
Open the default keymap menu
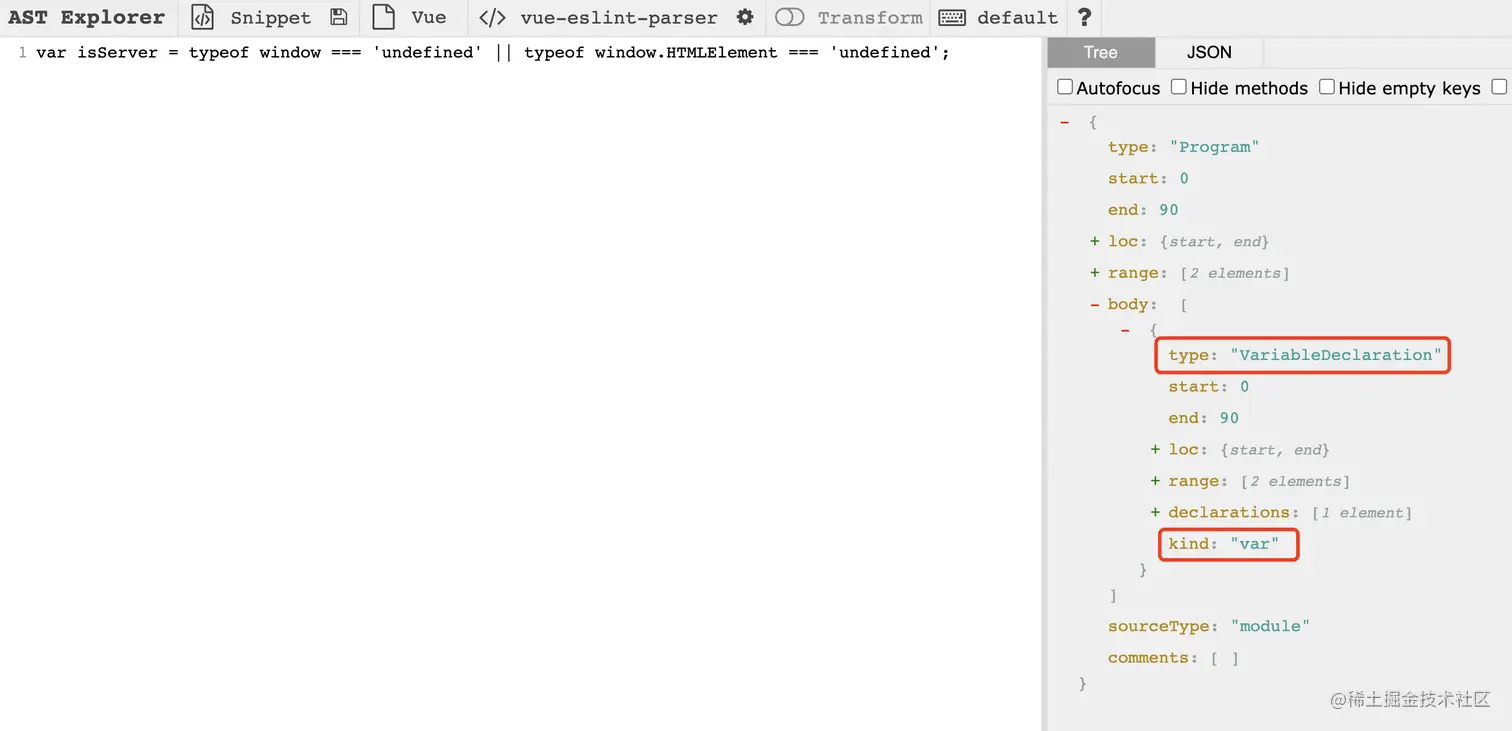pyautogui.click(x=1017, y=18)
